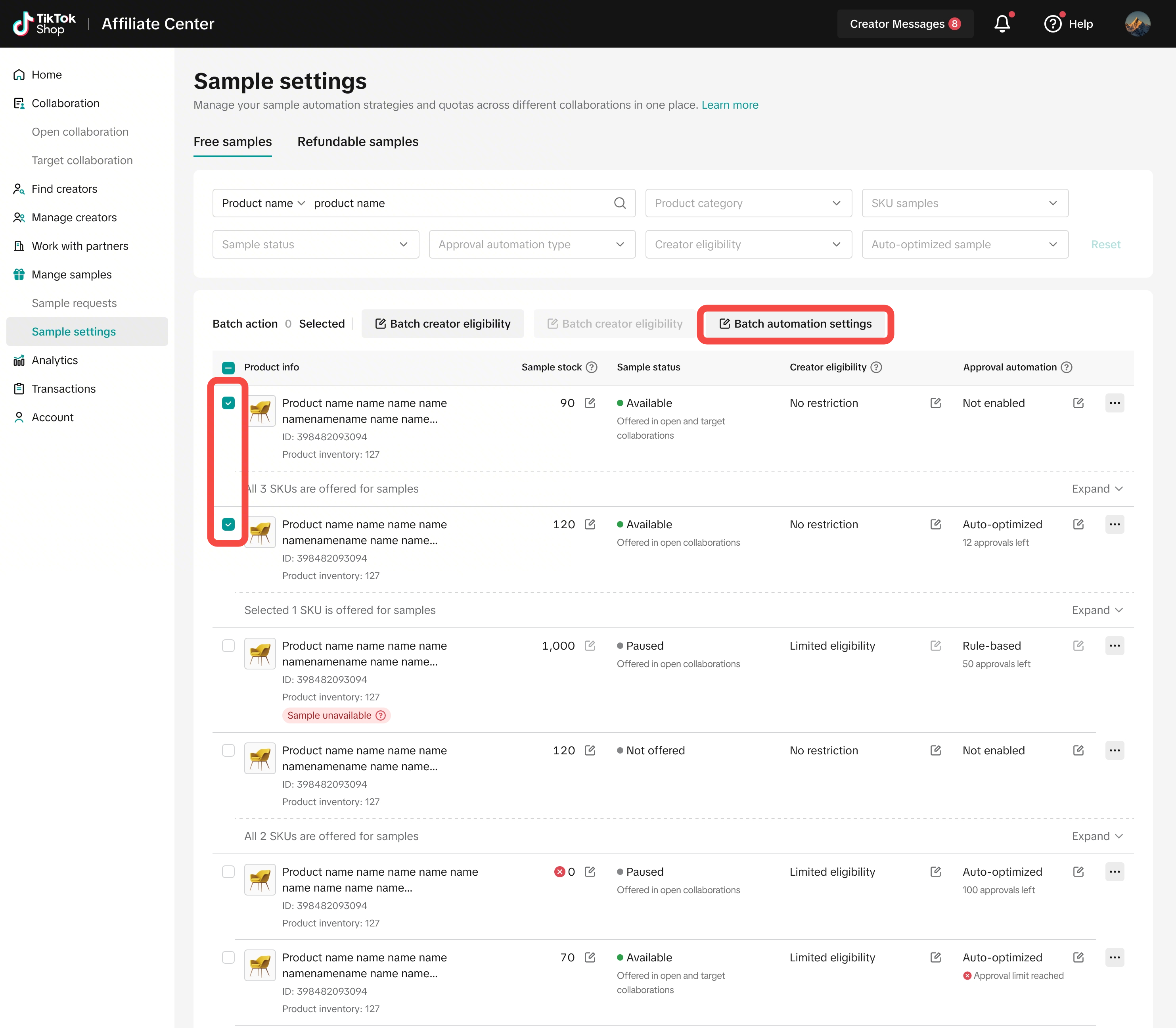
Task: Click the Help question mark icon
Action: tap(1053, 23)
